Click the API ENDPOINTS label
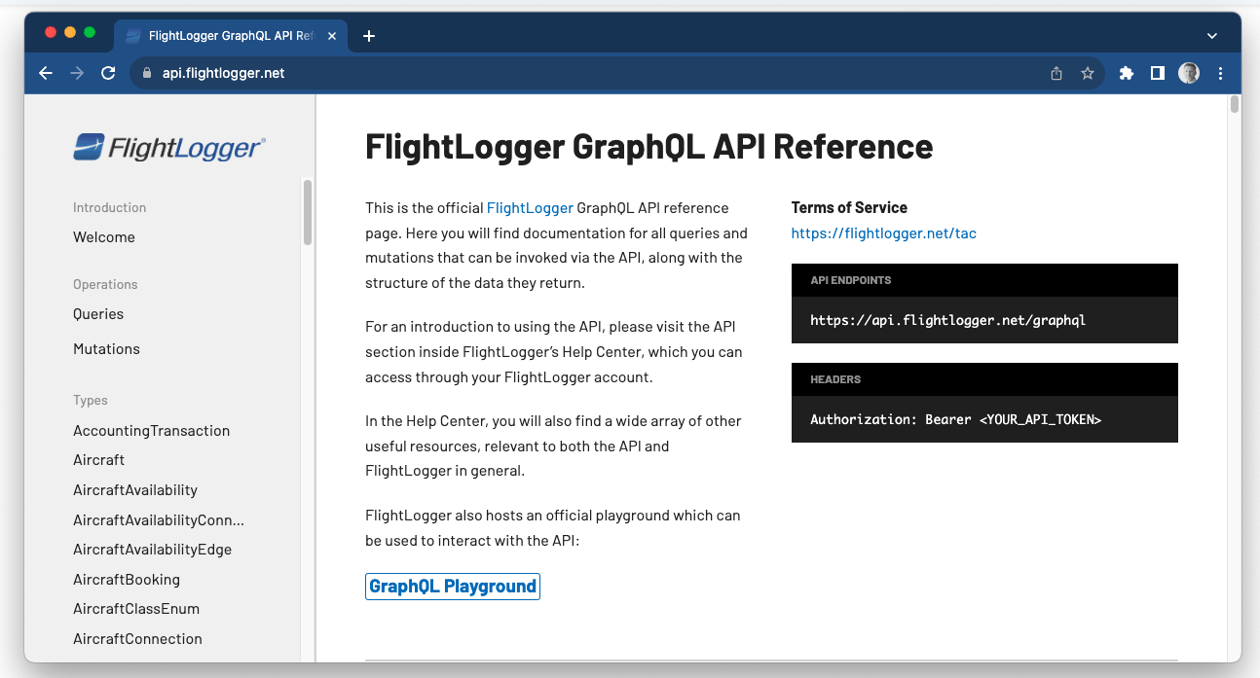The height and width of the screenshot is (678, 1260). click(x=851, y=280)
